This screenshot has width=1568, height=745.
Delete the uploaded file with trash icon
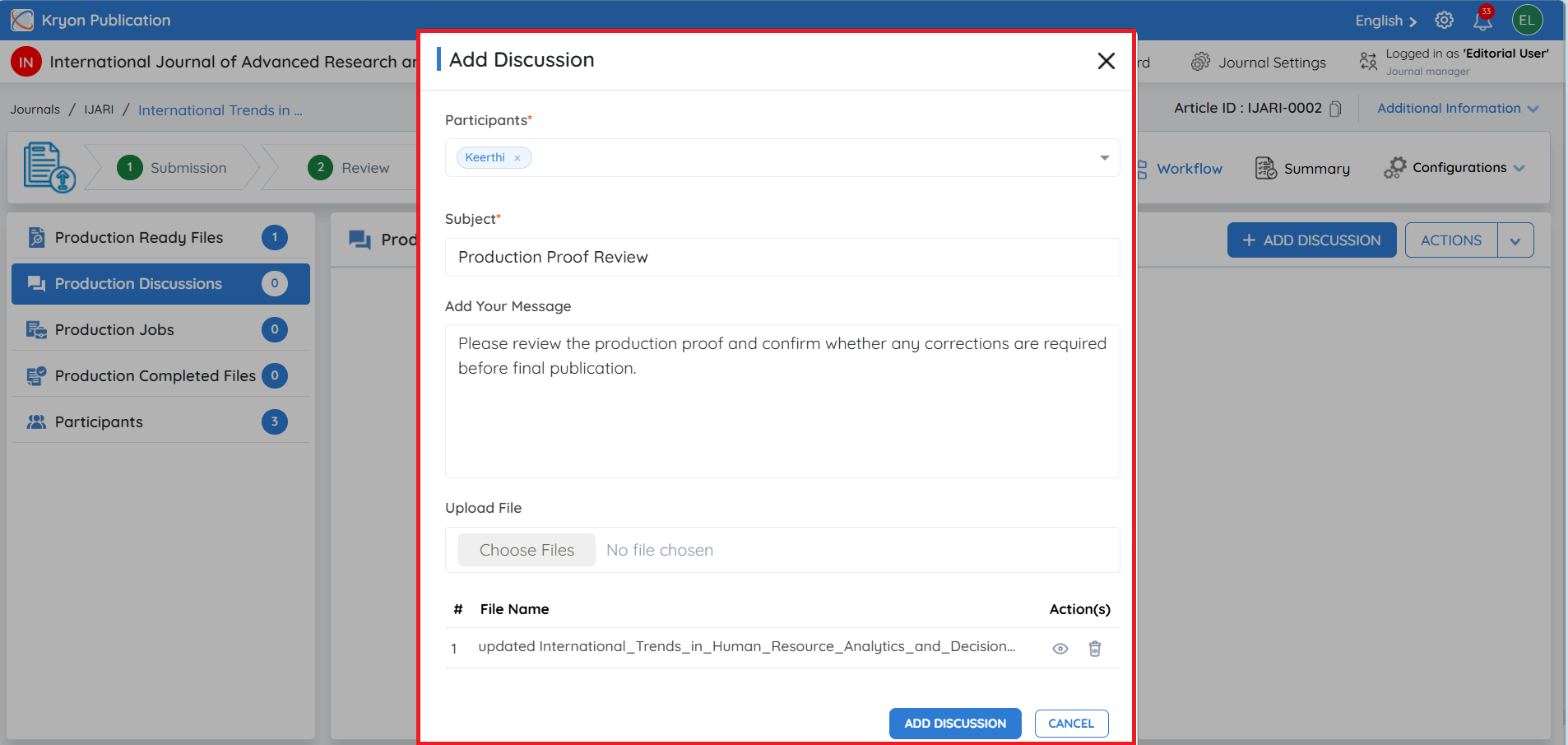(1095, 649)
